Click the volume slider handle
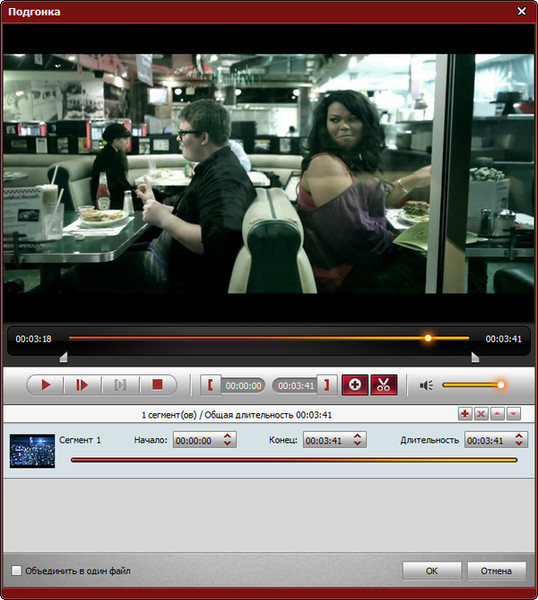538x600 pixels. 501,385
